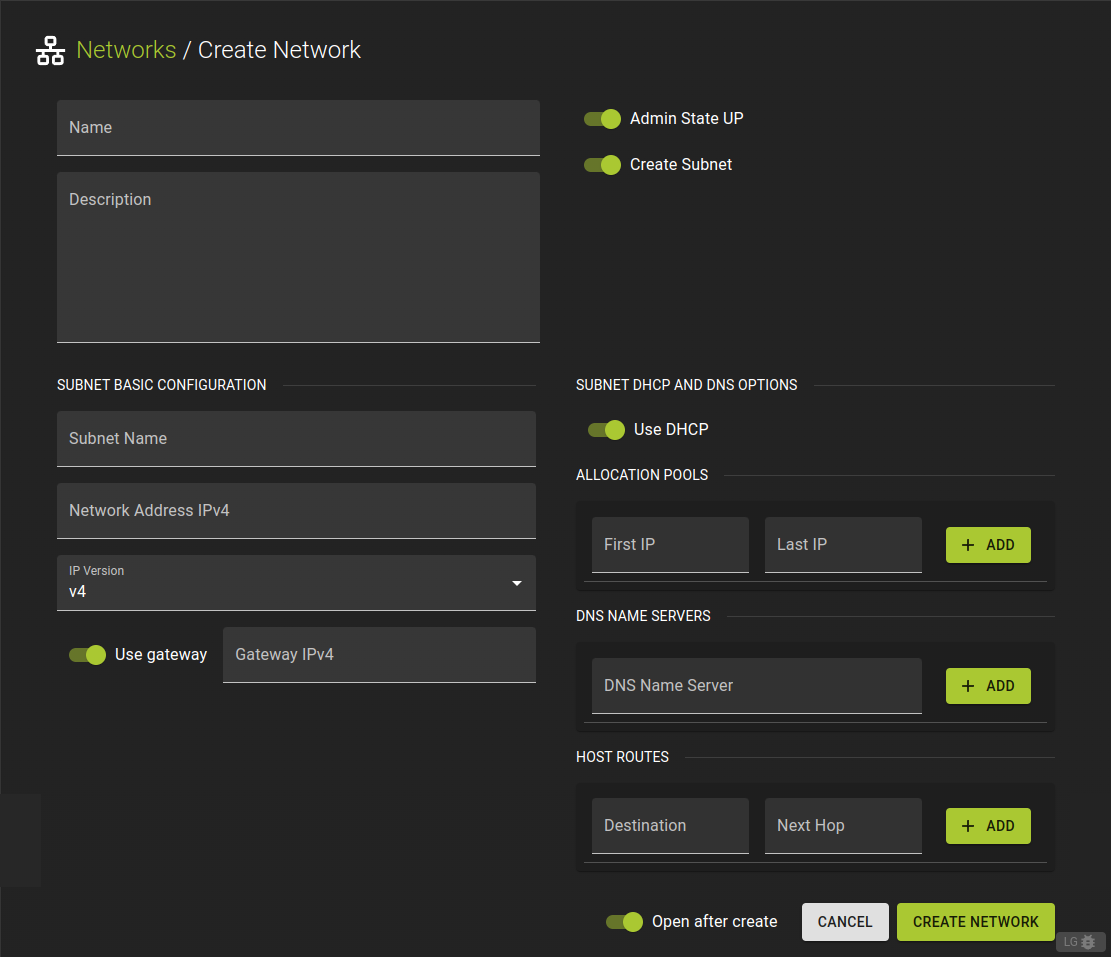Open the IP Version dropdown
This screenshot has width=1111, height=958.
click(296, 582)
